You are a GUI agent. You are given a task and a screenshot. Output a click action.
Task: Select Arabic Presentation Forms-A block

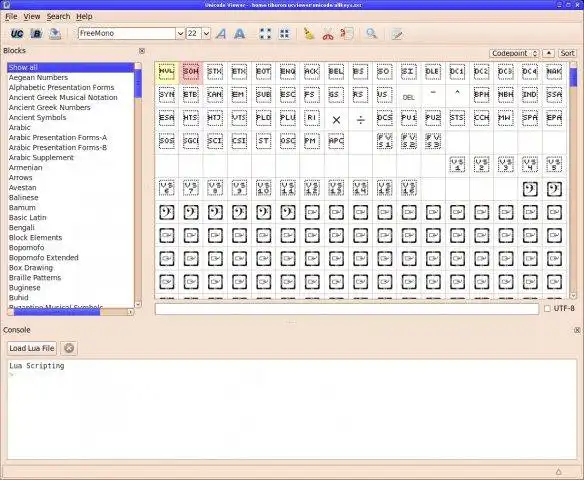point(58,137)
